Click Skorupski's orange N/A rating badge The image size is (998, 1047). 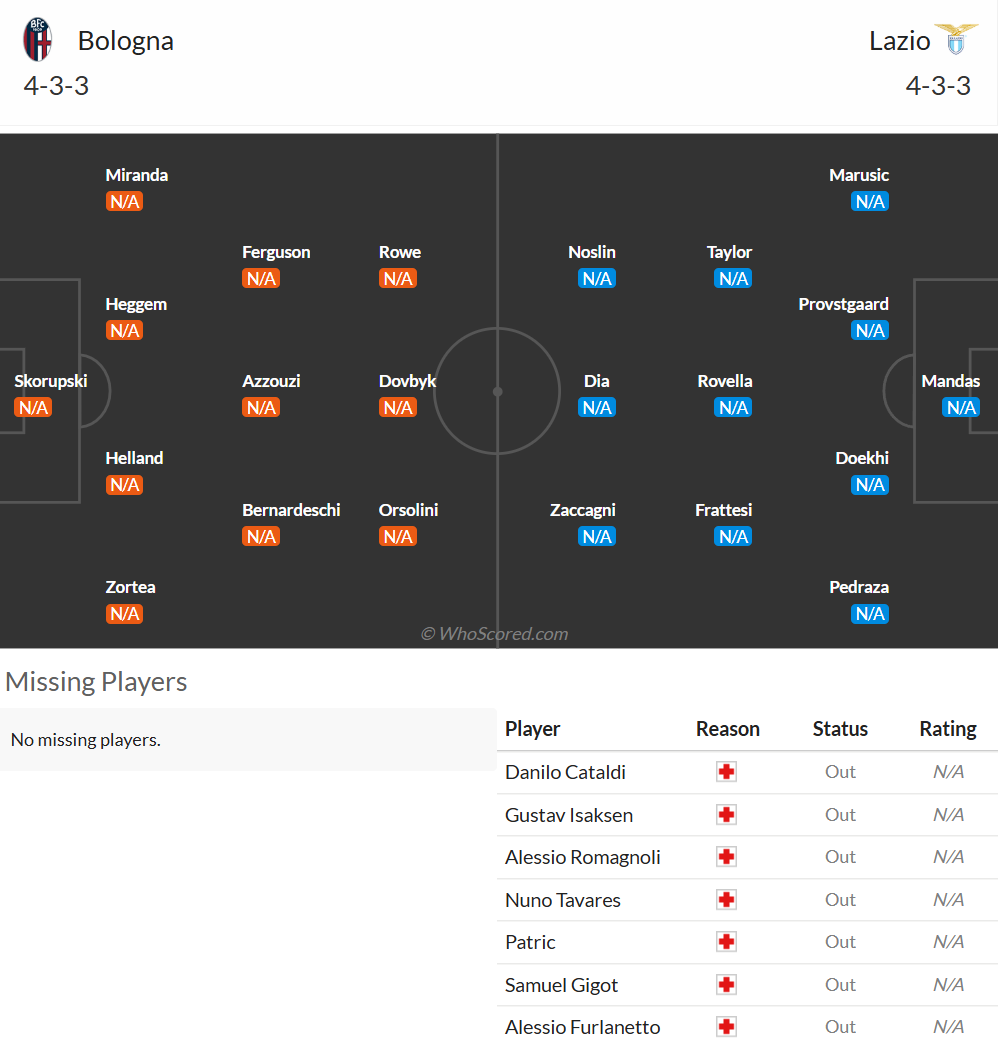33,407
